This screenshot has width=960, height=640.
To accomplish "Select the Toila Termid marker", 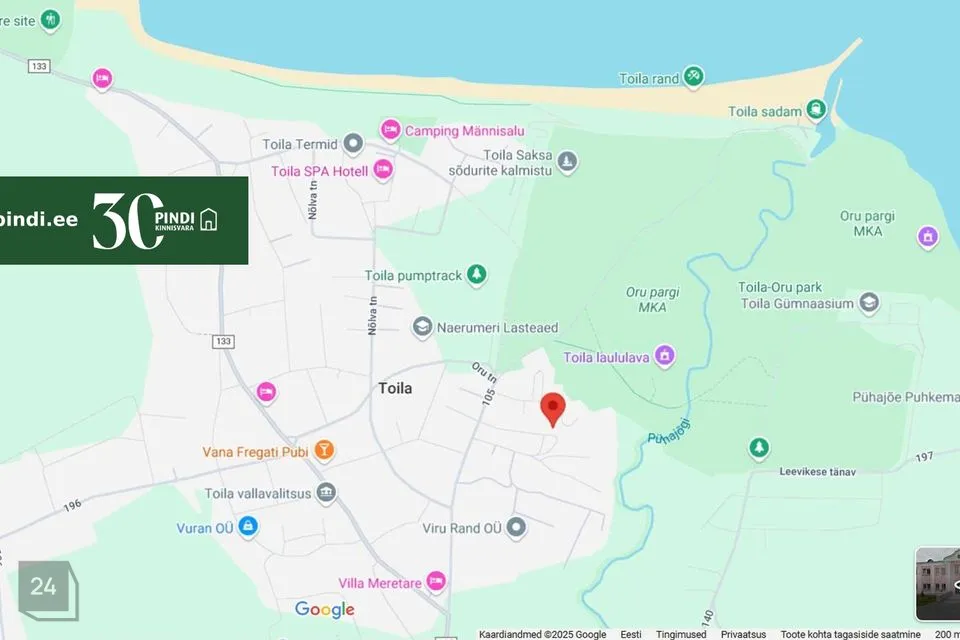I will pyautogui.click(x=353, y=144).
